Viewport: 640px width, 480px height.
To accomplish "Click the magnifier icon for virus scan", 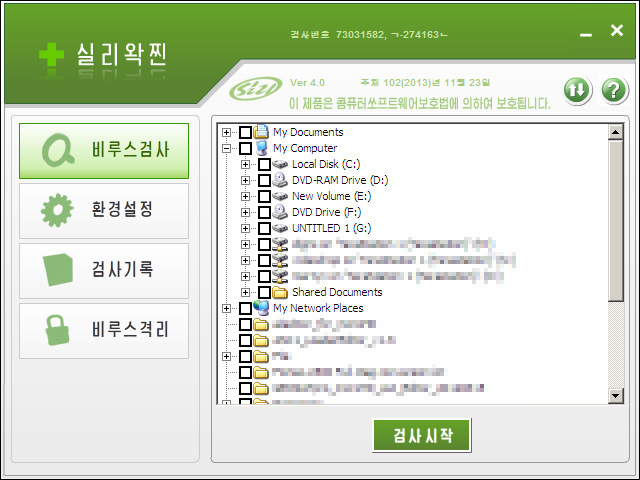I will 58,150.
